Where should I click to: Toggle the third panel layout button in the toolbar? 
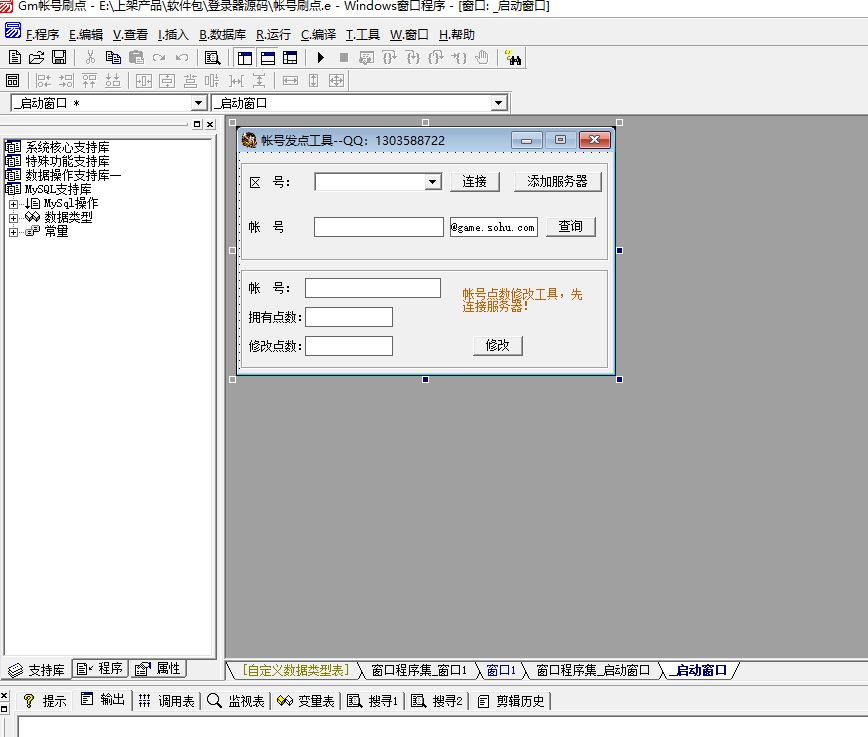(290, 58)
